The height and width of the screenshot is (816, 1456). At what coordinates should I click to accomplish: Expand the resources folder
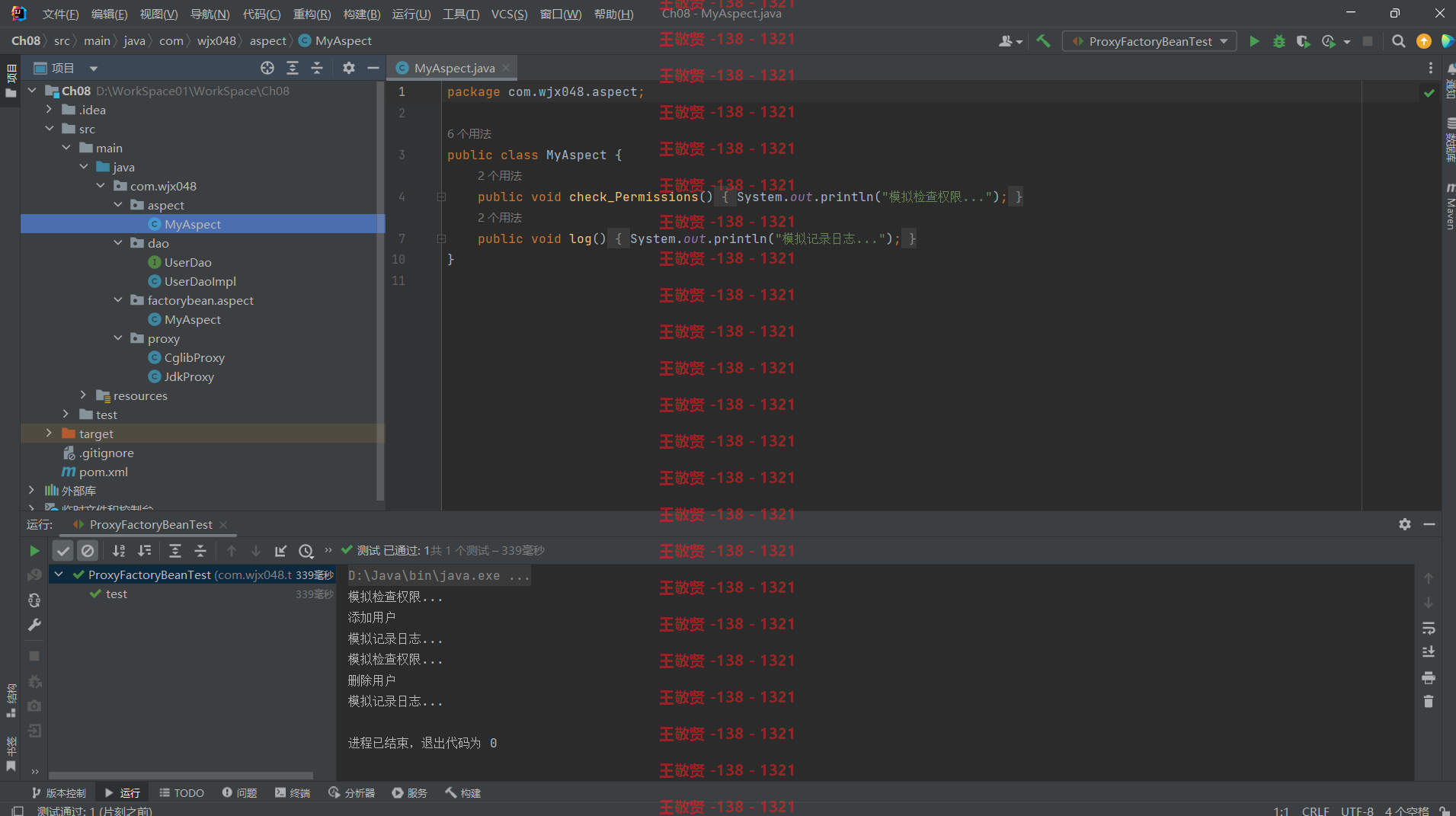83,395
